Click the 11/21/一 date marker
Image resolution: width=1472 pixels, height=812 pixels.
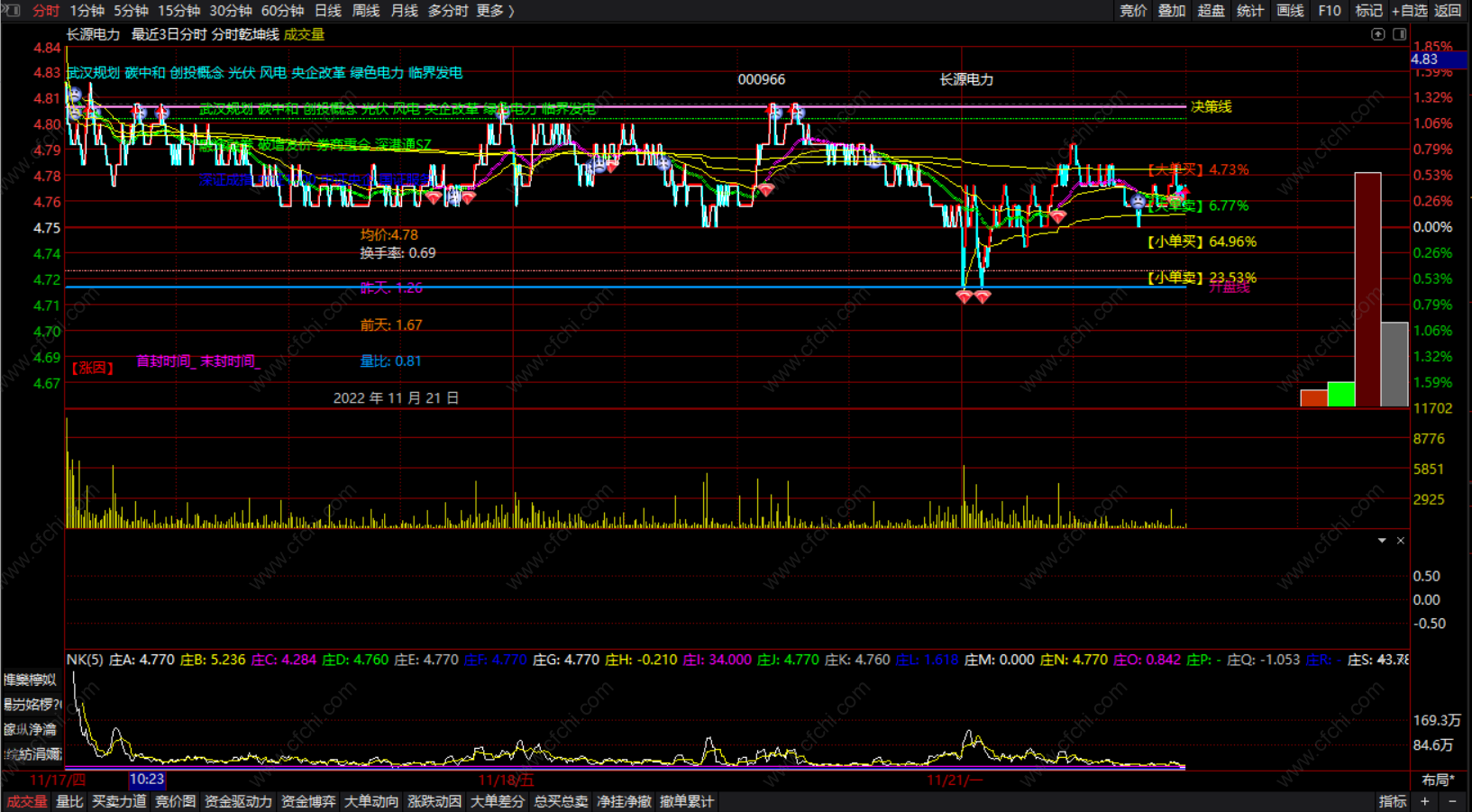955,780
